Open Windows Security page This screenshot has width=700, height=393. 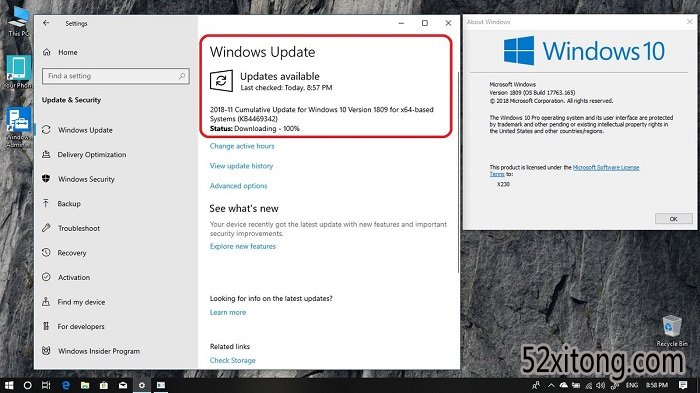coord(86,179)
